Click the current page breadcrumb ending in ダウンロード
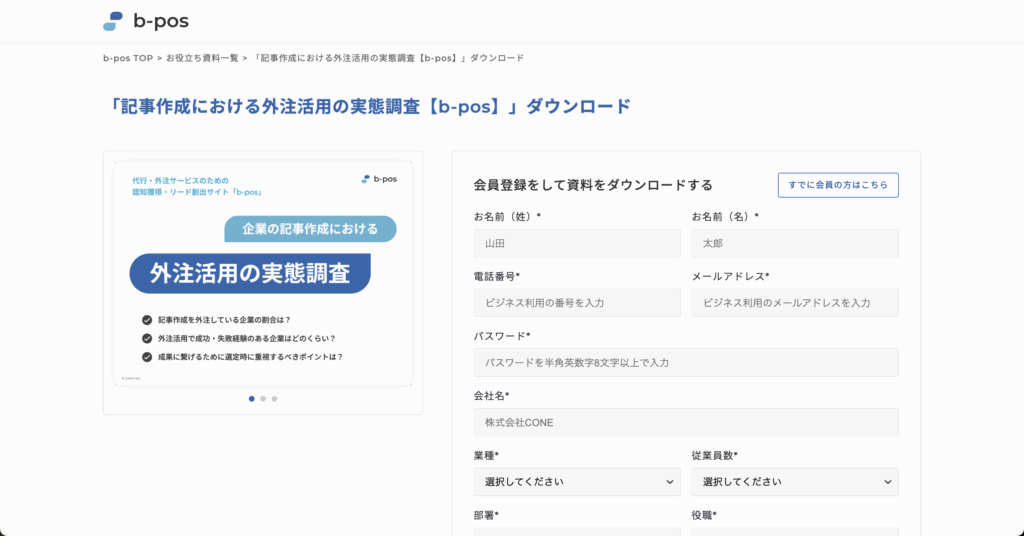The width and height of the screenshot is (1024, 536). tap(389, 58)
